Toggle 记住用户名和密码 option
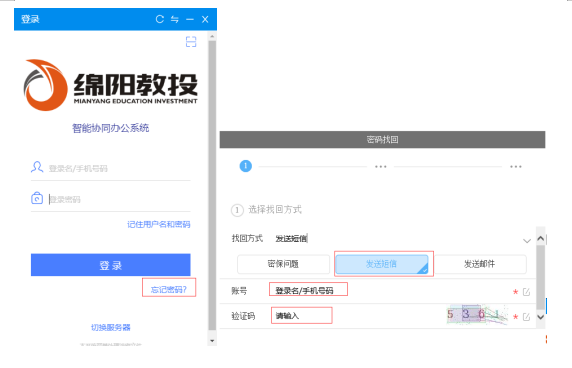 (x=159, y=224)
